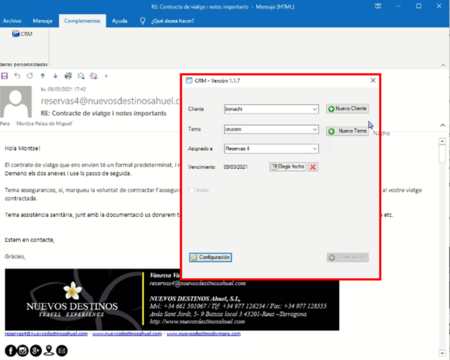
Task: Clear due date with red X icon
Action: 313,167
